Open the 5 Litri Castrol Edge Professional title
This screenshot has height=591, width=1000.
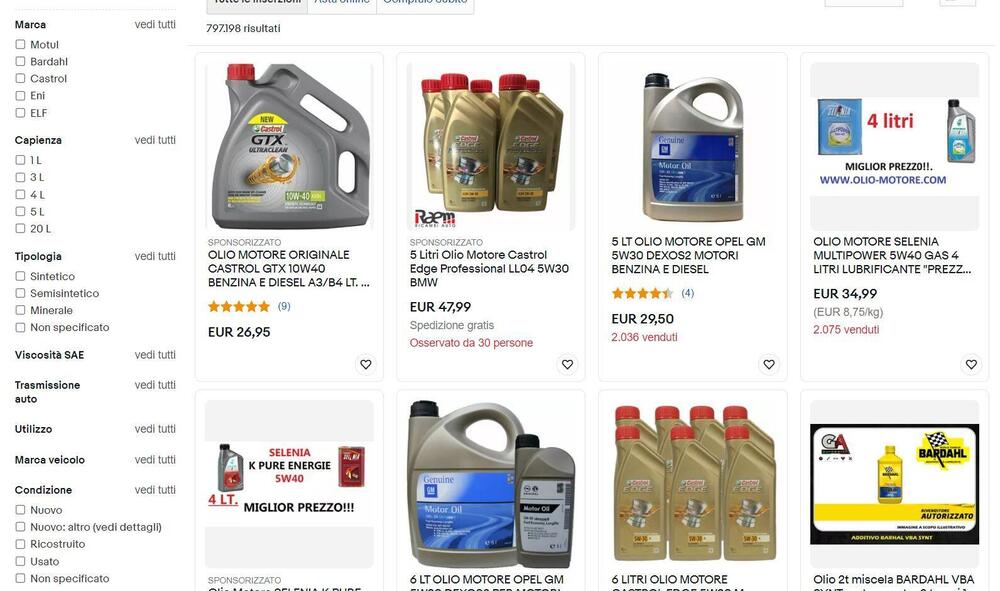pyautogui.click(x=489, y=268)
